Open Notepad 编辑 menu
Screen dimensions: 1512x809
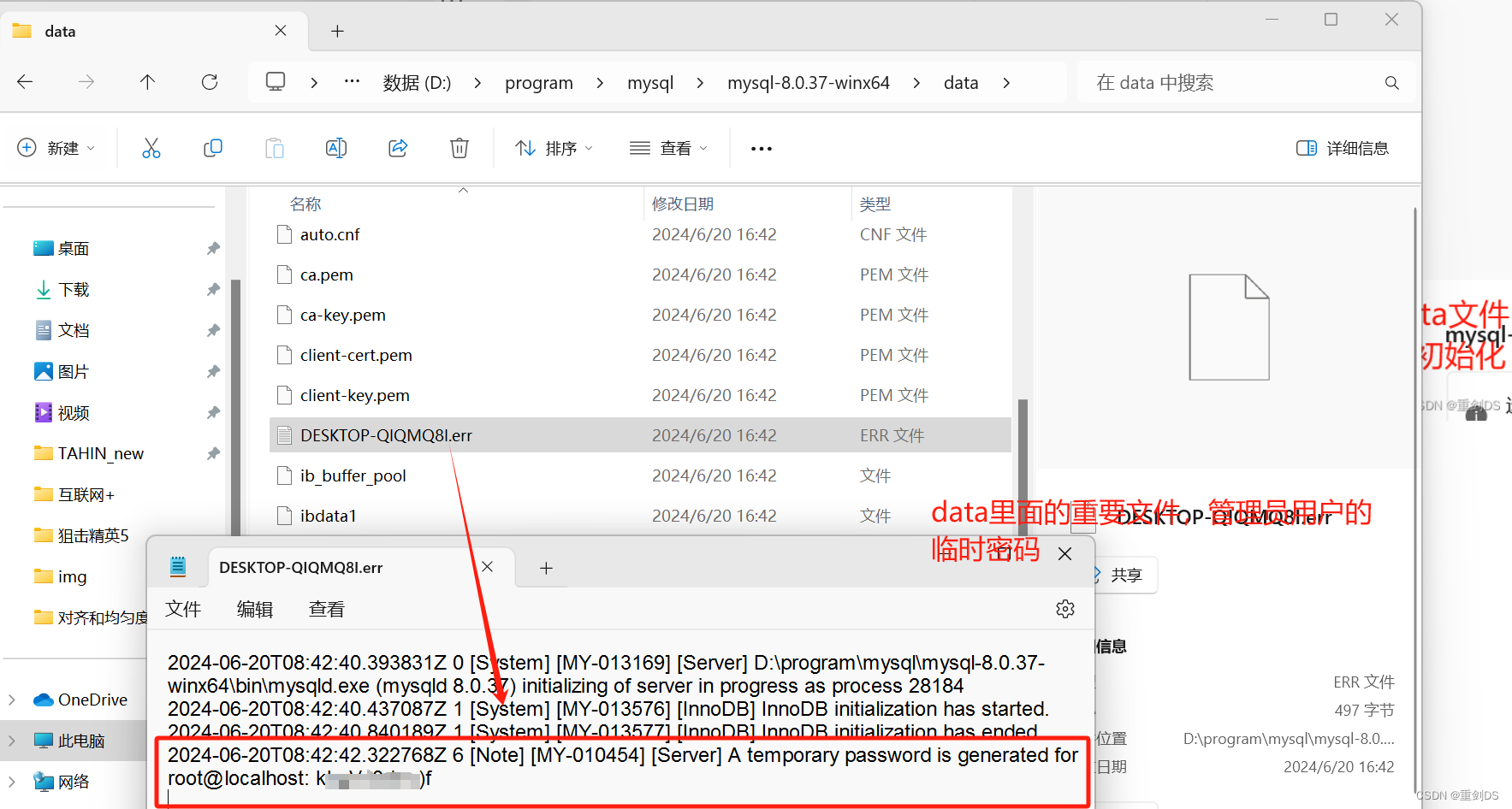tap(255, 609)
